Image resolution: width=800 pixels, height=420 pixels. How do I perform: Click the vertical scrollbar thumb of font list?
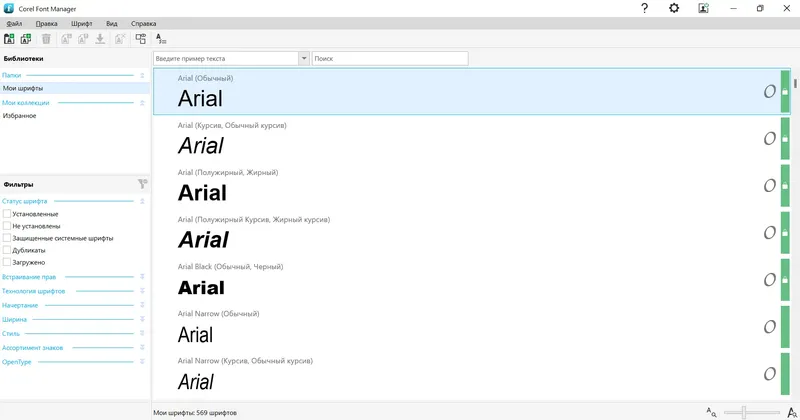[795, 83]
